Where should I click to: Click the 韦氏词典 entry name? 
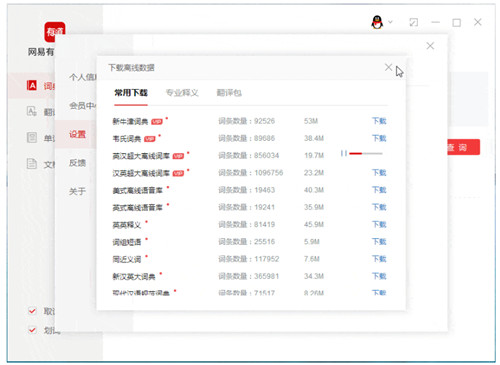126,139
